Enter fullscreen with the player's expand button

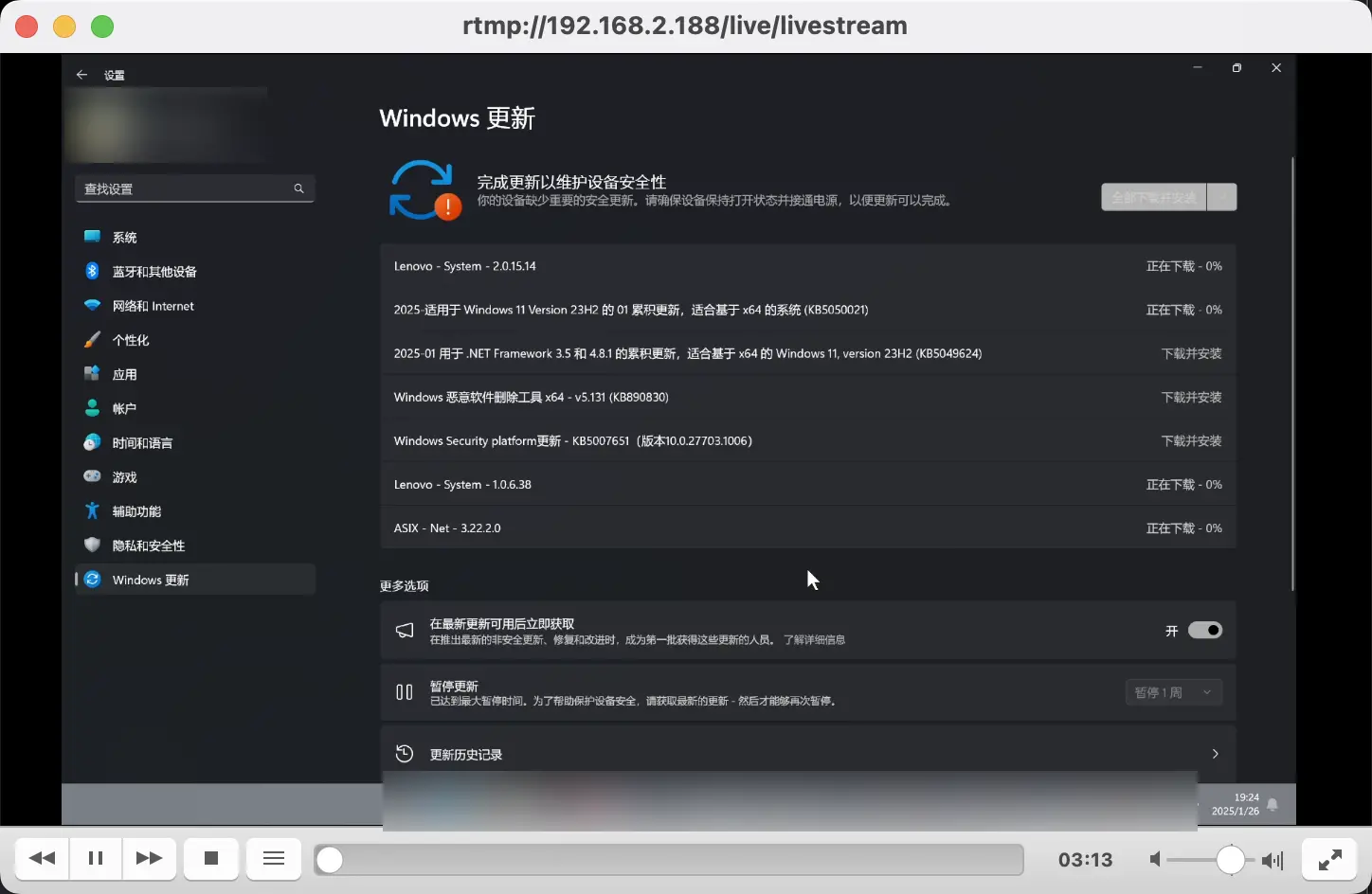(1329, 859)
